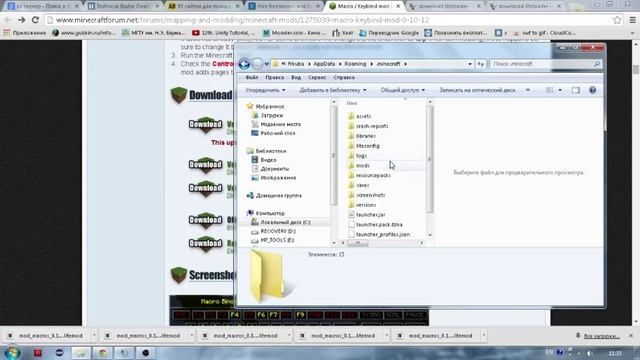The image size is (640, 360).
Task: Select the saves folder
Action: 362,185
